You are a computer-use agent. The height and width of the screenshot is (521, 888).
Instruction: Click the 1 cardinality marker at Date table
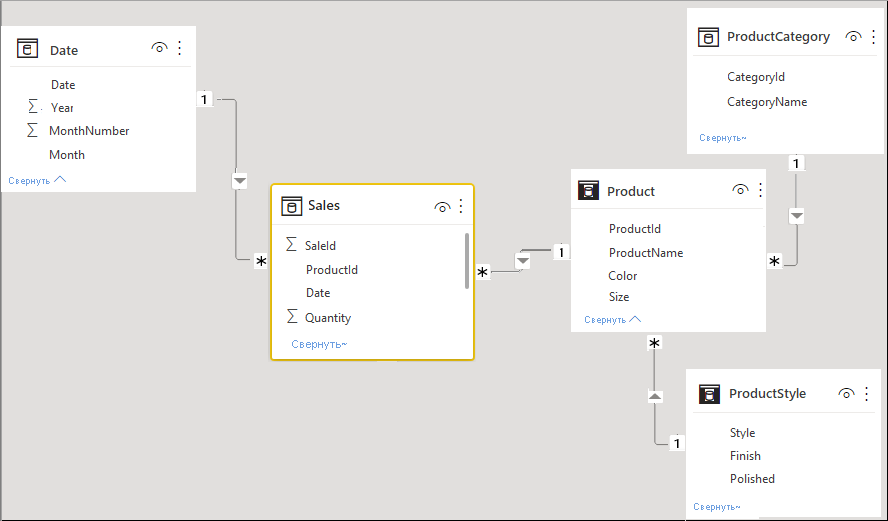(x=204, y=99)
